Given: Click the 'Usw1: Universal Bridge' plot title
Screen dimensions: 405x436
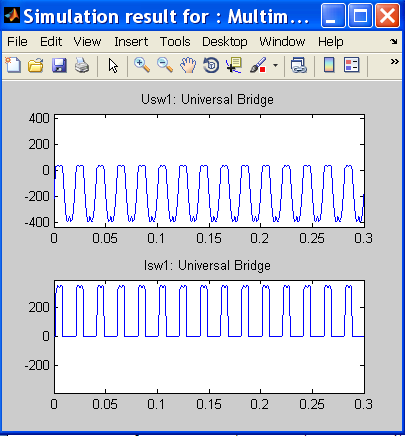Looking at the screenshot, I should point(207,99).
